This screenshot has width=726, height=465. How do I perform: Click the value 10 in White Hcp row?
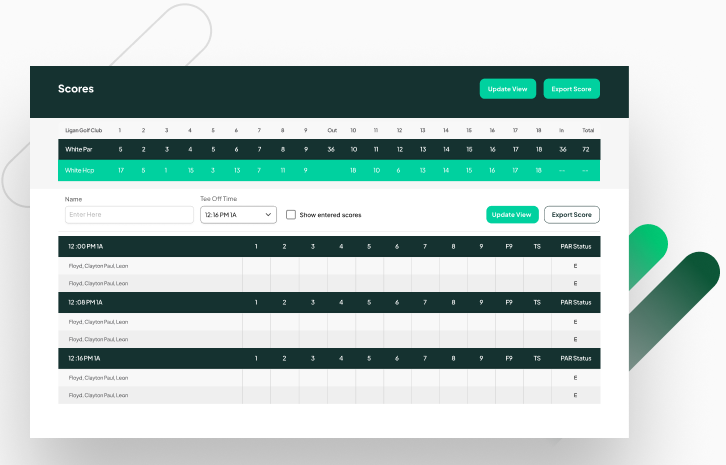pos(376,170)
